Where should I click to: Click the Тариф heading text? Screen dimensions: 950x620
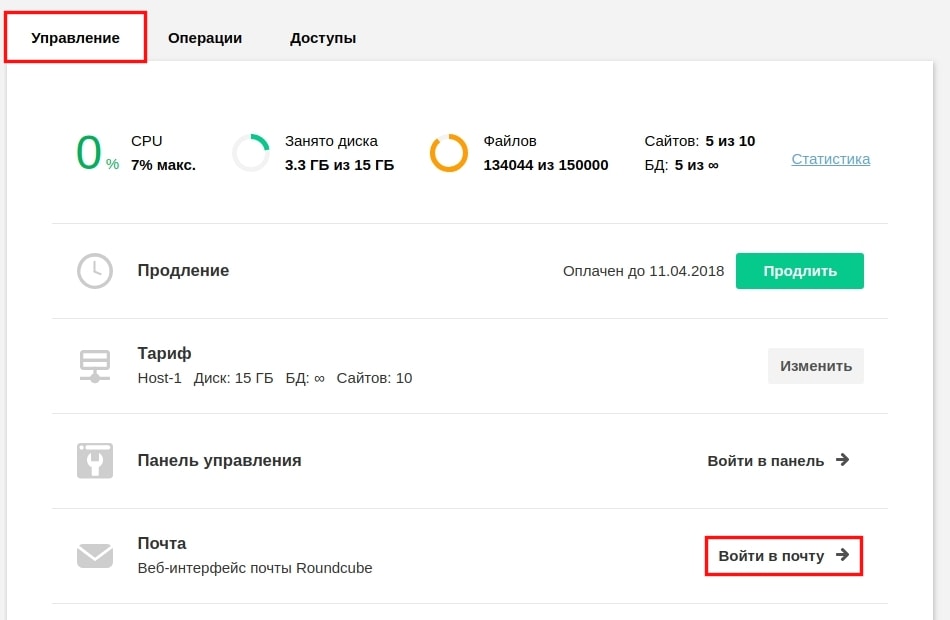point(164,353)
